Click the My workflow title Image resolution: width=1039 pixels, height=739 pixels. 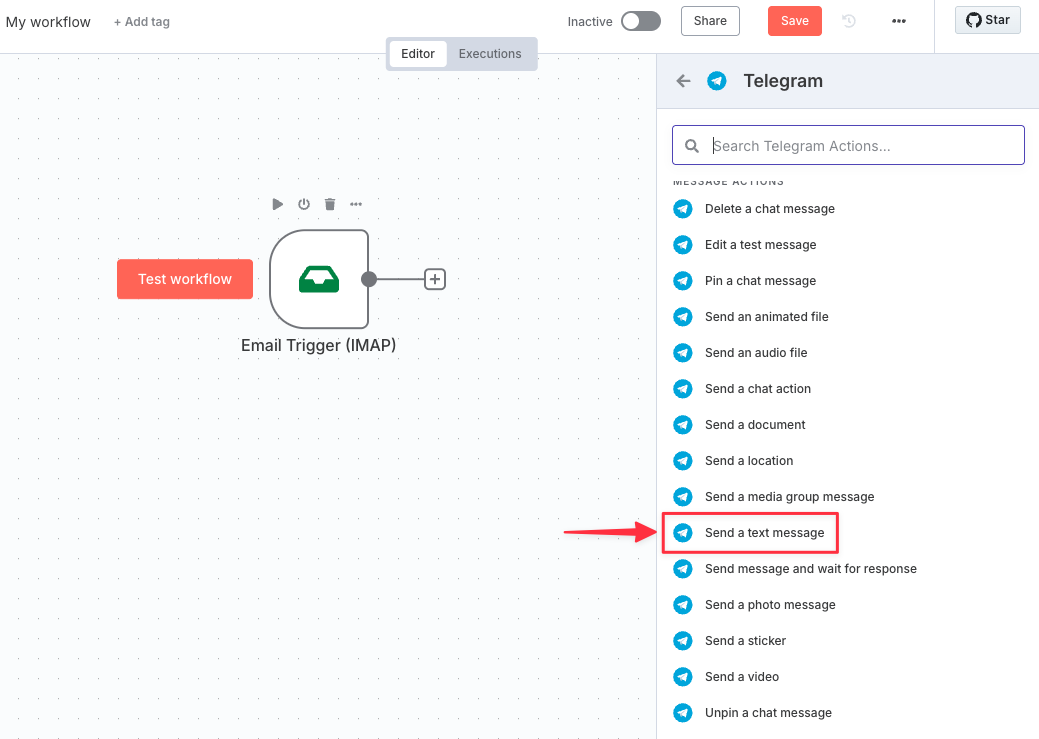[48, 22]
